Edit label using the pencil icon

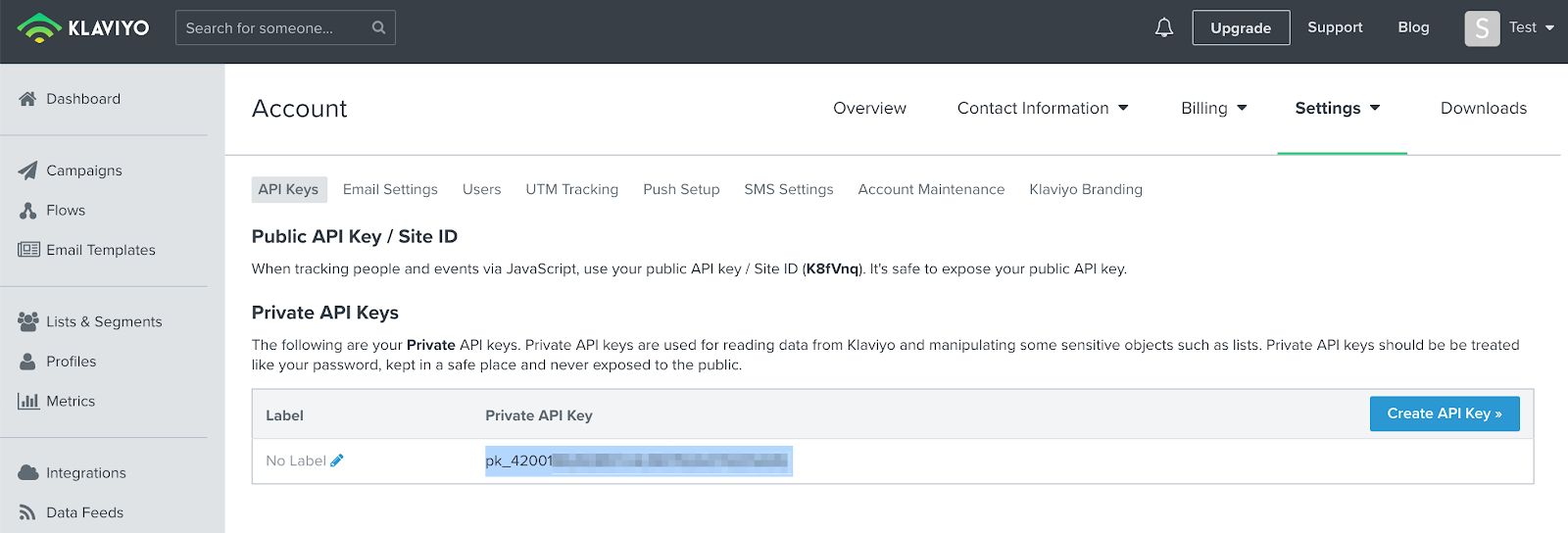pos(337,460)
